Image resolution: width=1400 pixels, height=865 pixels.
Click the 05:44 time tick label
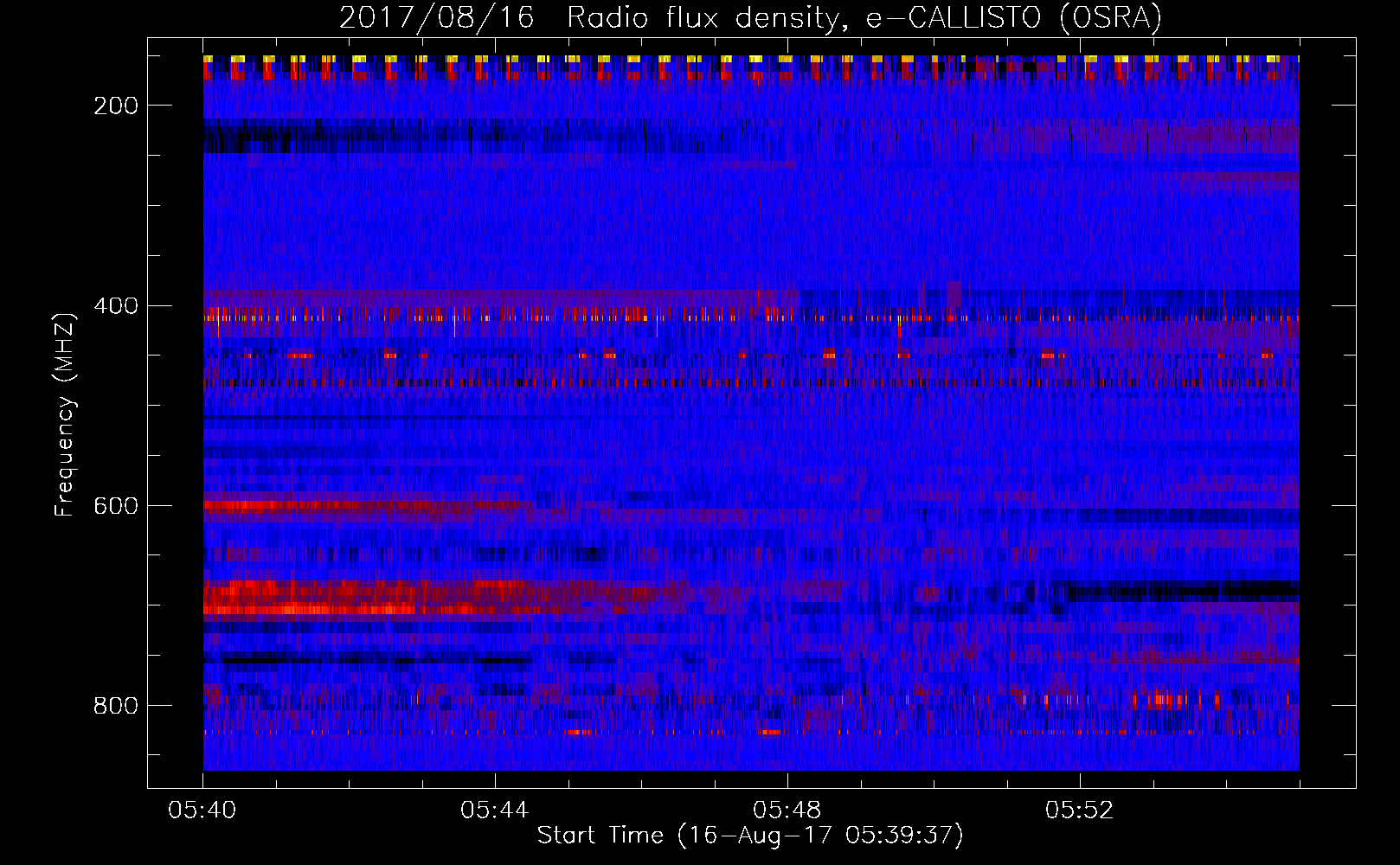(x=495, y=810)
